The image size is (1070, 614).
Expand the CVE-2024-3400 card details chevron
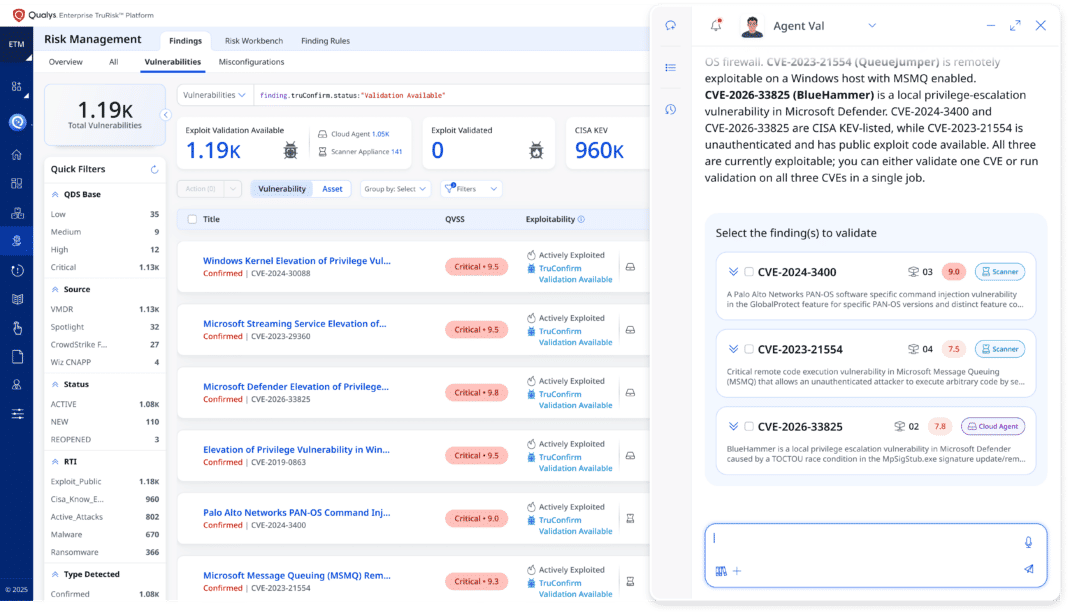tap(733, 272)
